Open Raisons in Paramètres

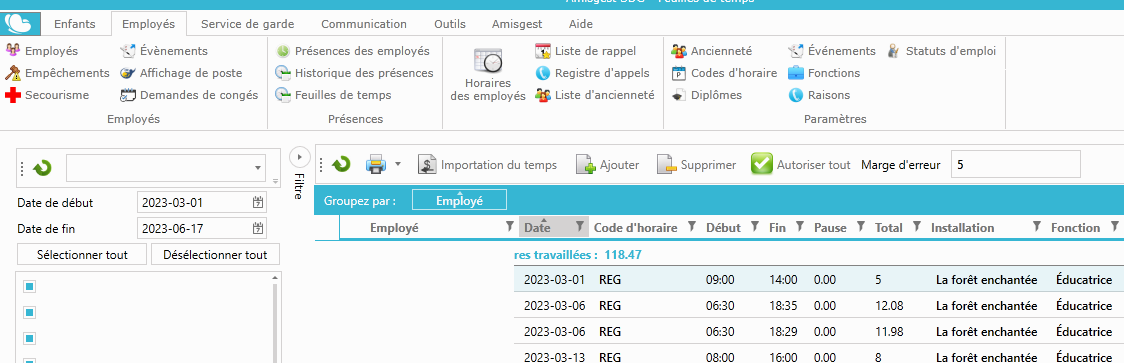coord(819,95)
